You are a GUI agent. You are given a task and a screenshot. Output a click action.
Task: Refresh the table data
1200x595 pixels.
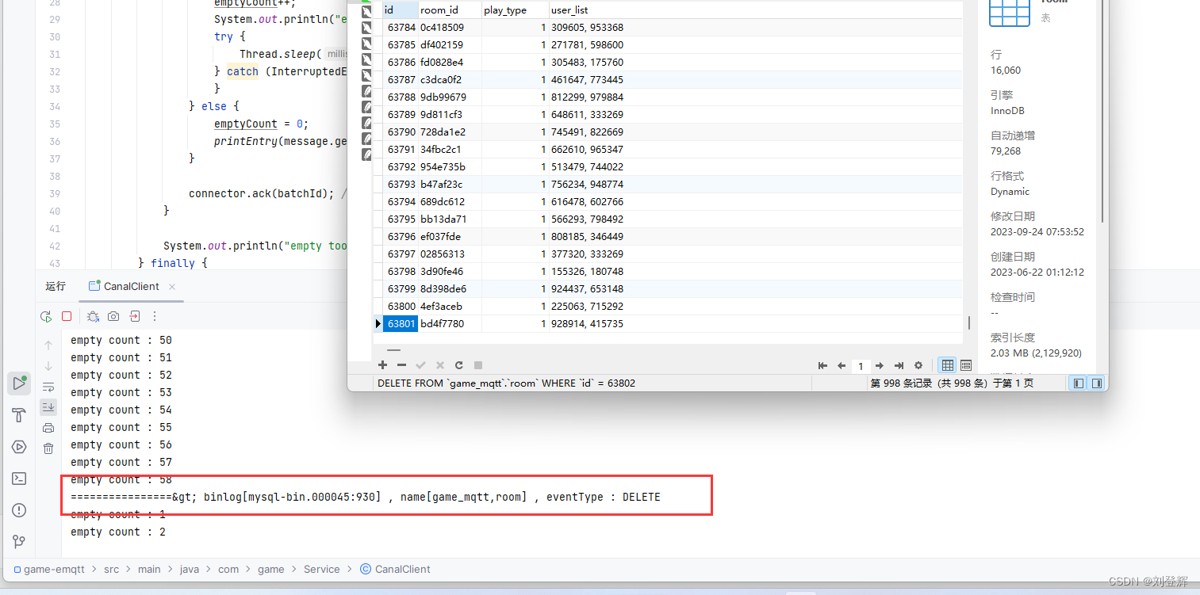coord(459,365)
